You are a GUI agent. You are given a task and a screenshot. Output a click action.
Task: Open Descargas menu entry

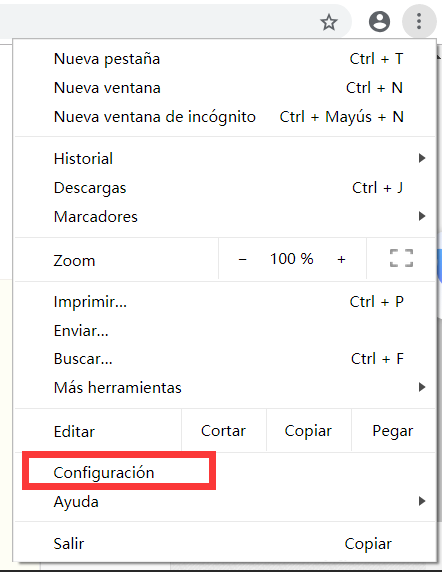[225, 188]
